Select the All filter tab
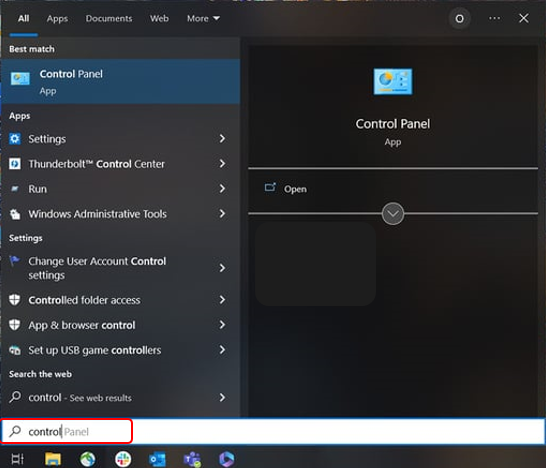 (23, 18)
